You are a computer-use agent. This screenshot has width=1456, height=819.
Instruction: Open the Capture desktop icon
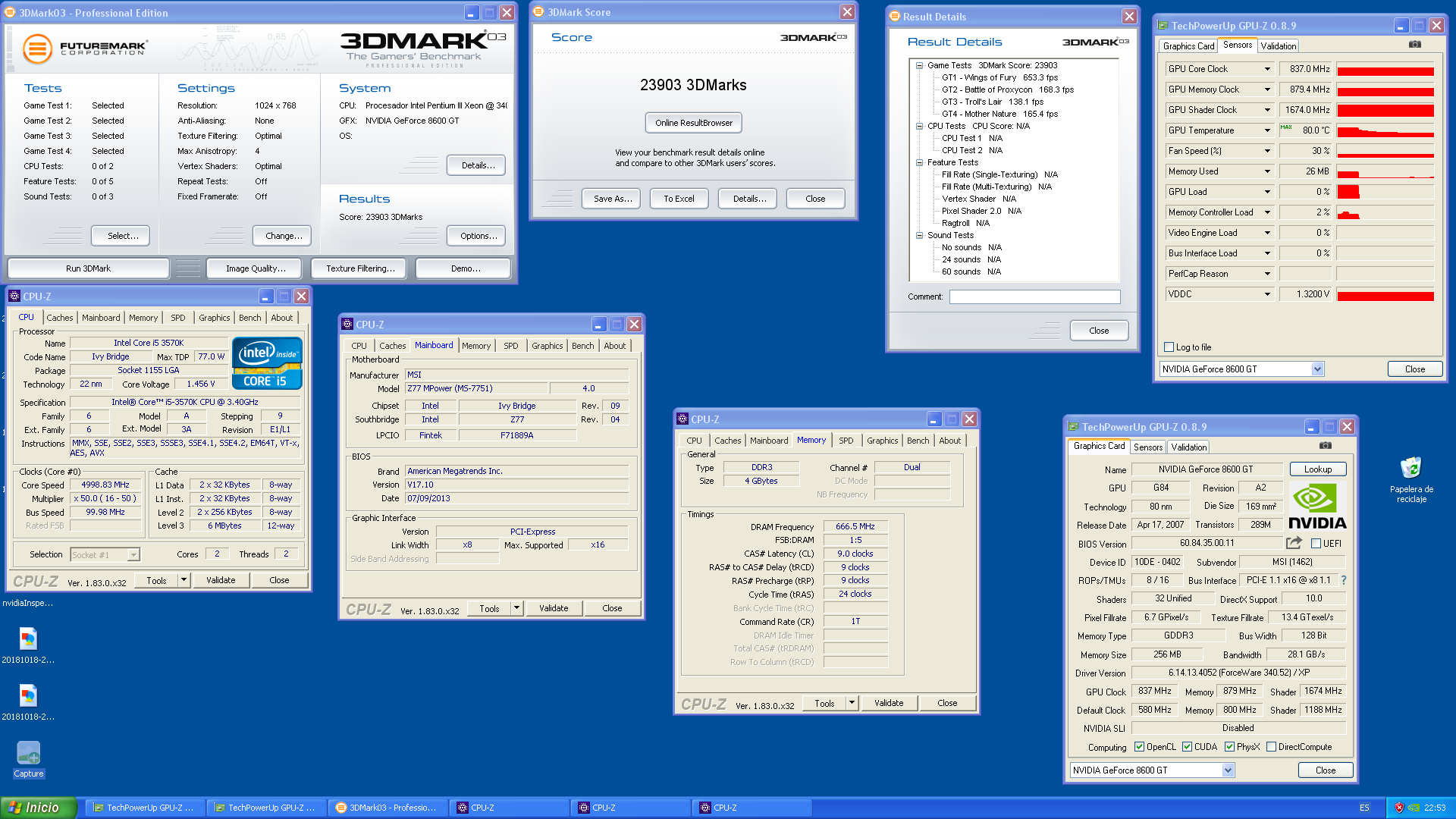28,759
